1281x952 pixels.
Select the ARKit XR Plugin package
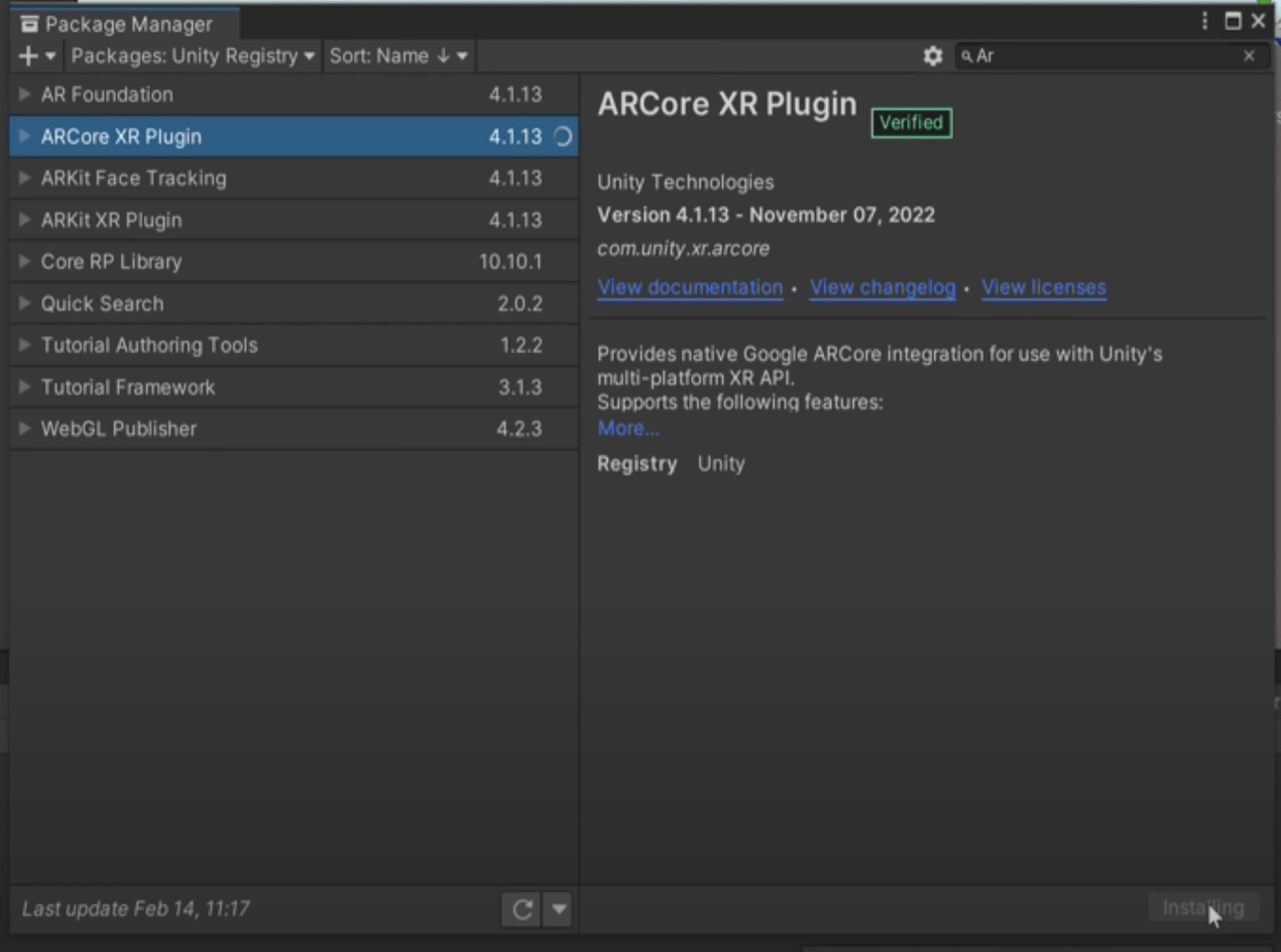click(x=293, y=219)
